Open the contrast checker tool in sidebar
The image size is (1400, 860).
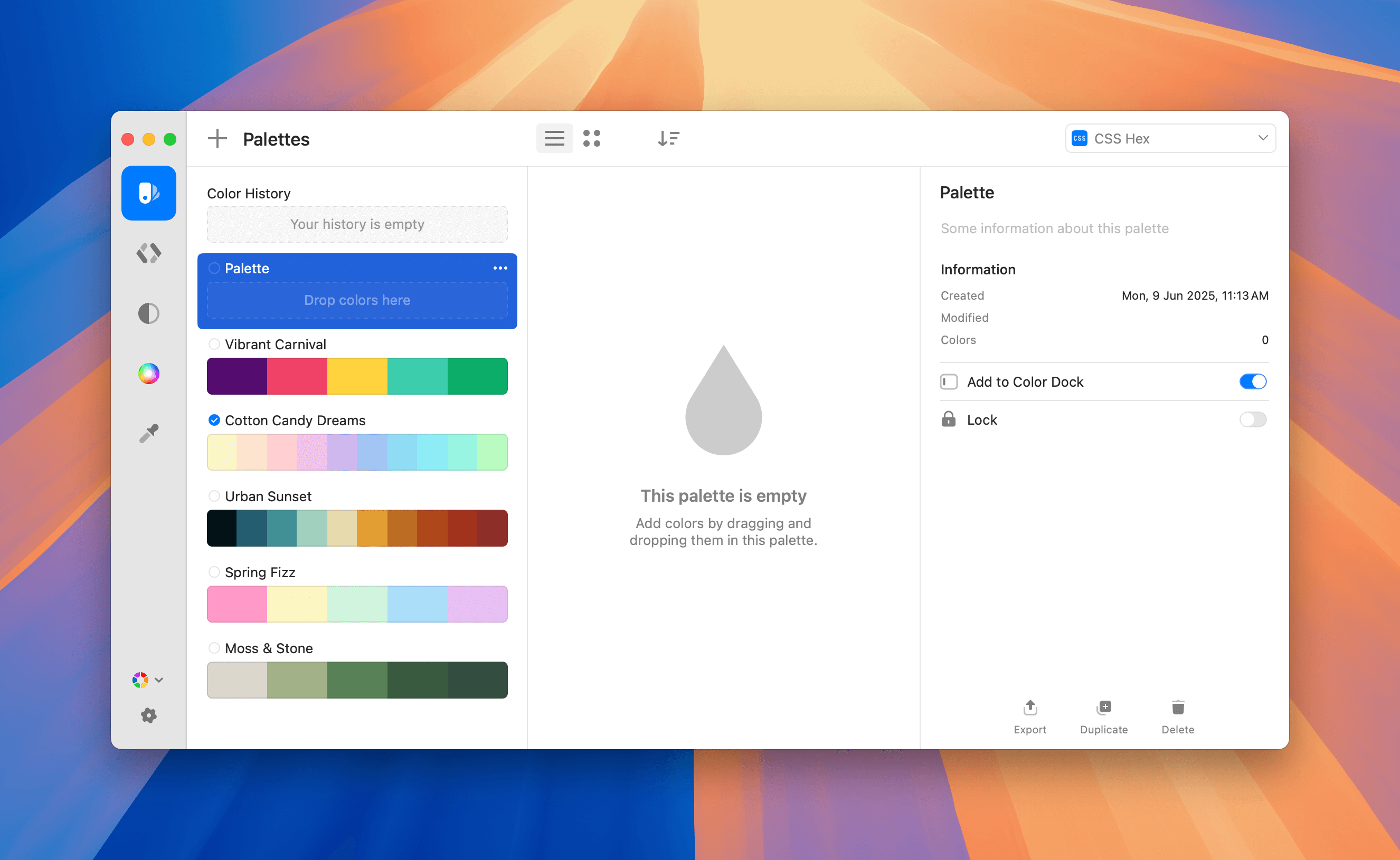148,313
